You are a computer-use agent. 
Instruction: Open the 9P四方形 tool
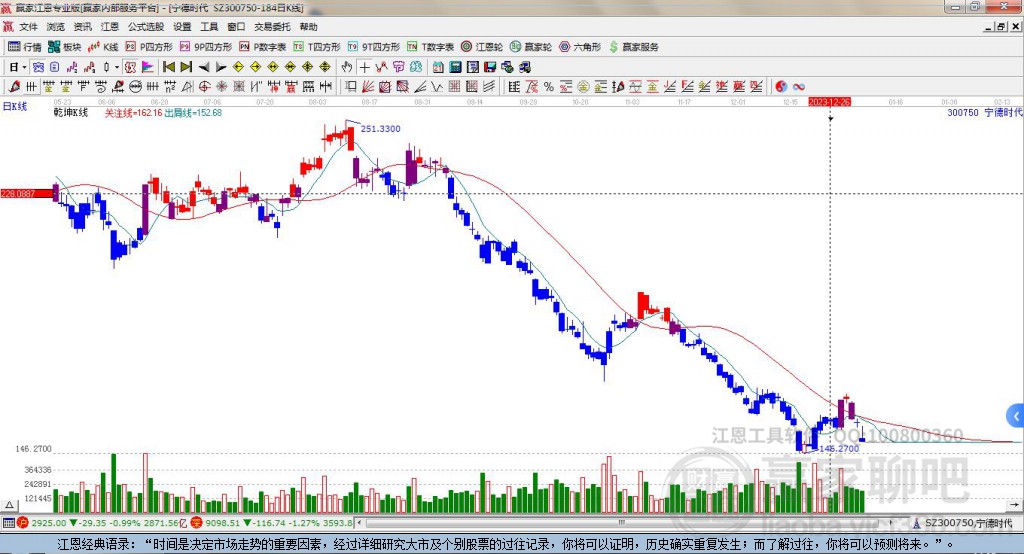(x=206, y=47)
